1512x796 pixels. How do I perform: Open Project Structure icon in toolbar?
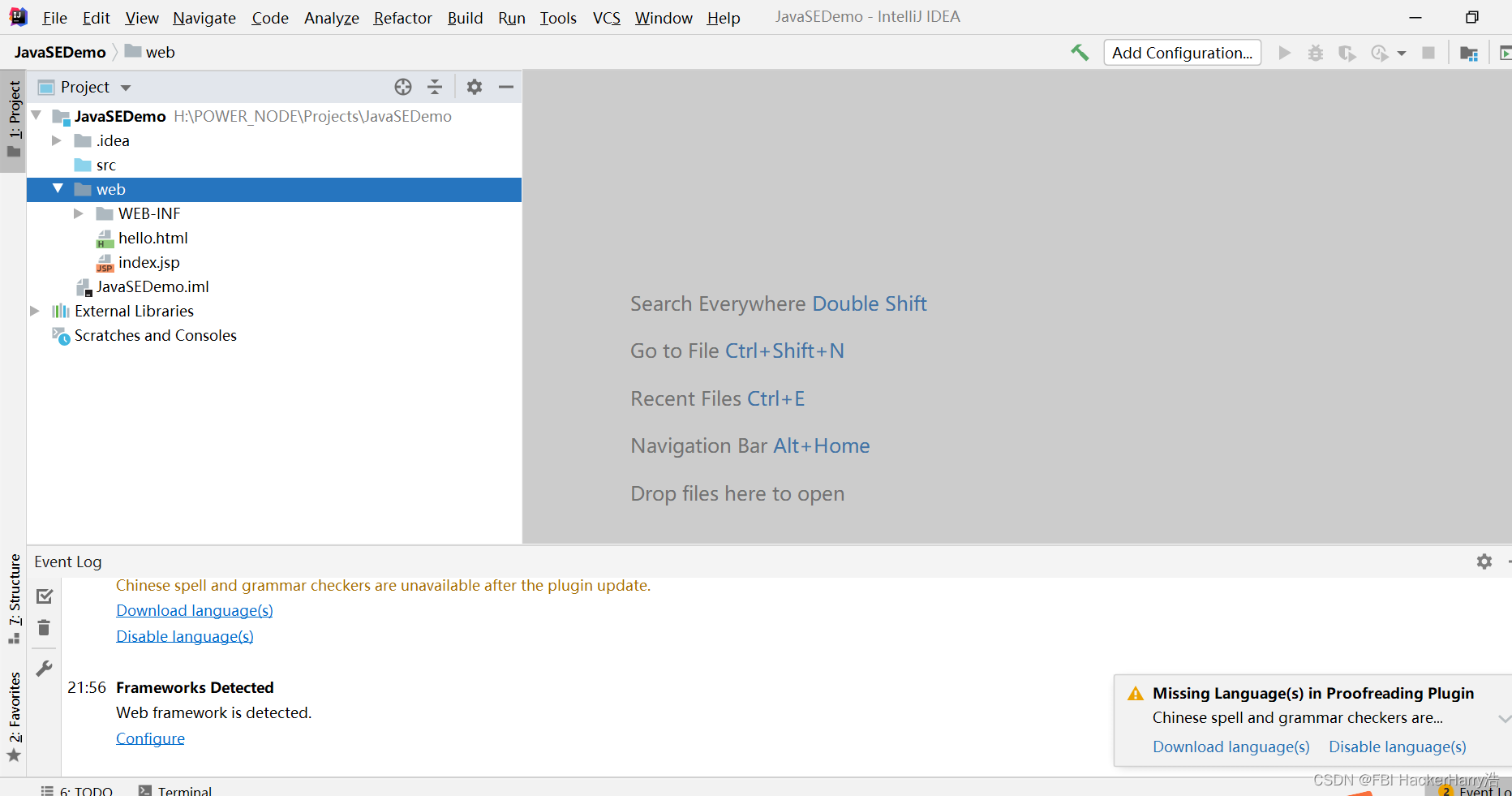coord(1469,53)
